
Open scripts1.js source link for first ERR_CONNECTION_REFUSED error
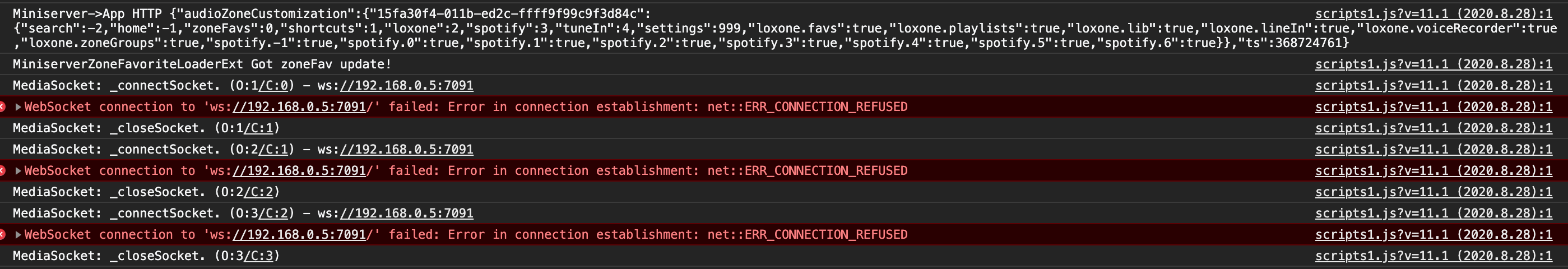click(1434, 107)
